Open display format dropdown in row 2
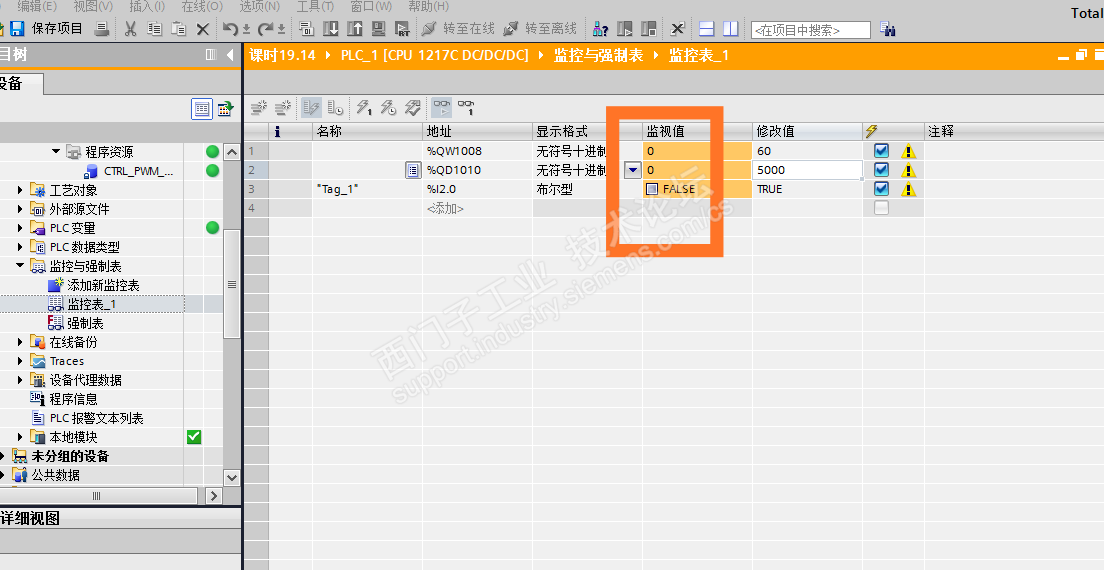1104x570 pixels. click(x=633, y=170)
